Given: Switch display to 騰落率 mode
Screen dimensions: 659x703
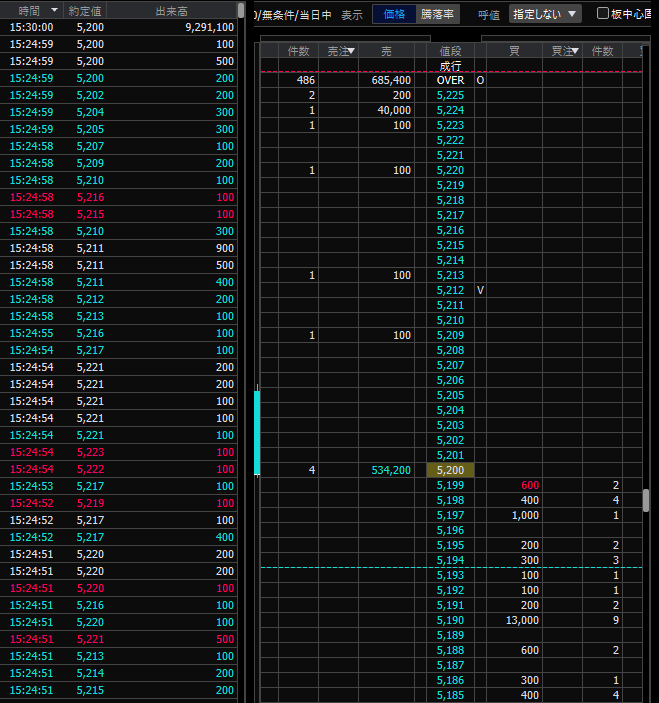Looking at the screenshot, I should [x=437, y=14].
